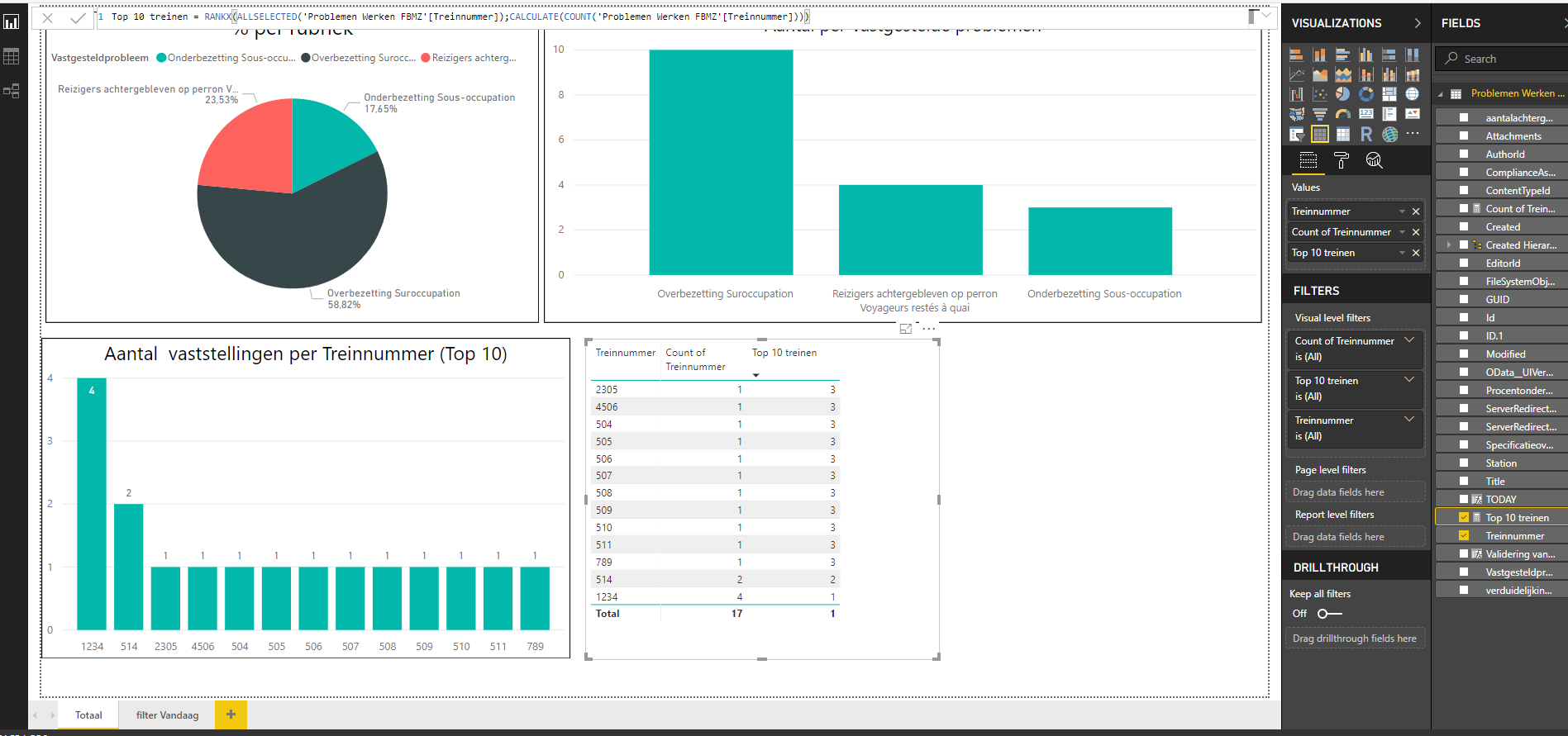Open the Totaal page tab
This screenshot has width=1568, height=736.
point(88,715)
